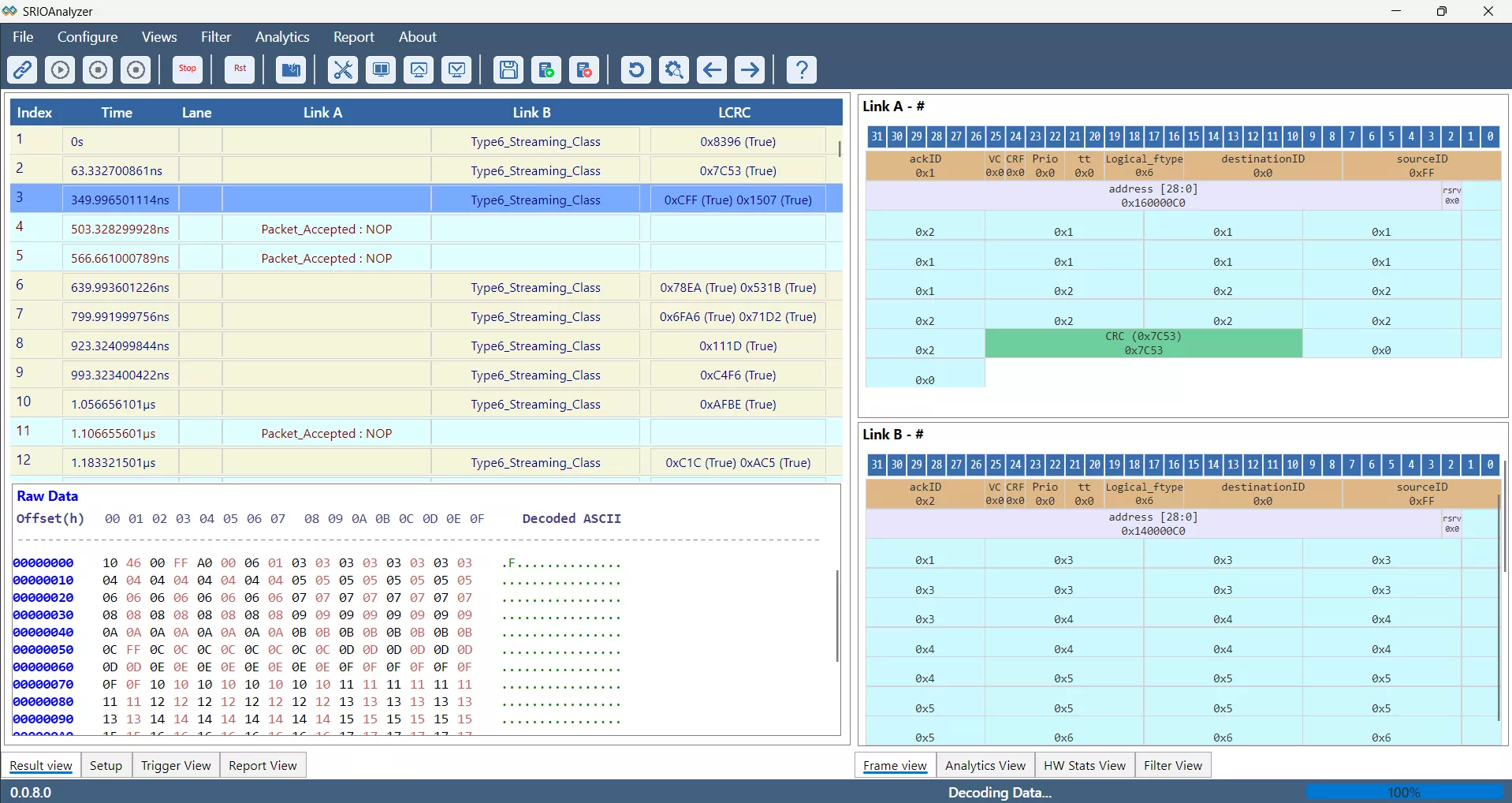Open the gear with magnifier search settings
The height and width of the screenshot is (803, 1512).
674,70
